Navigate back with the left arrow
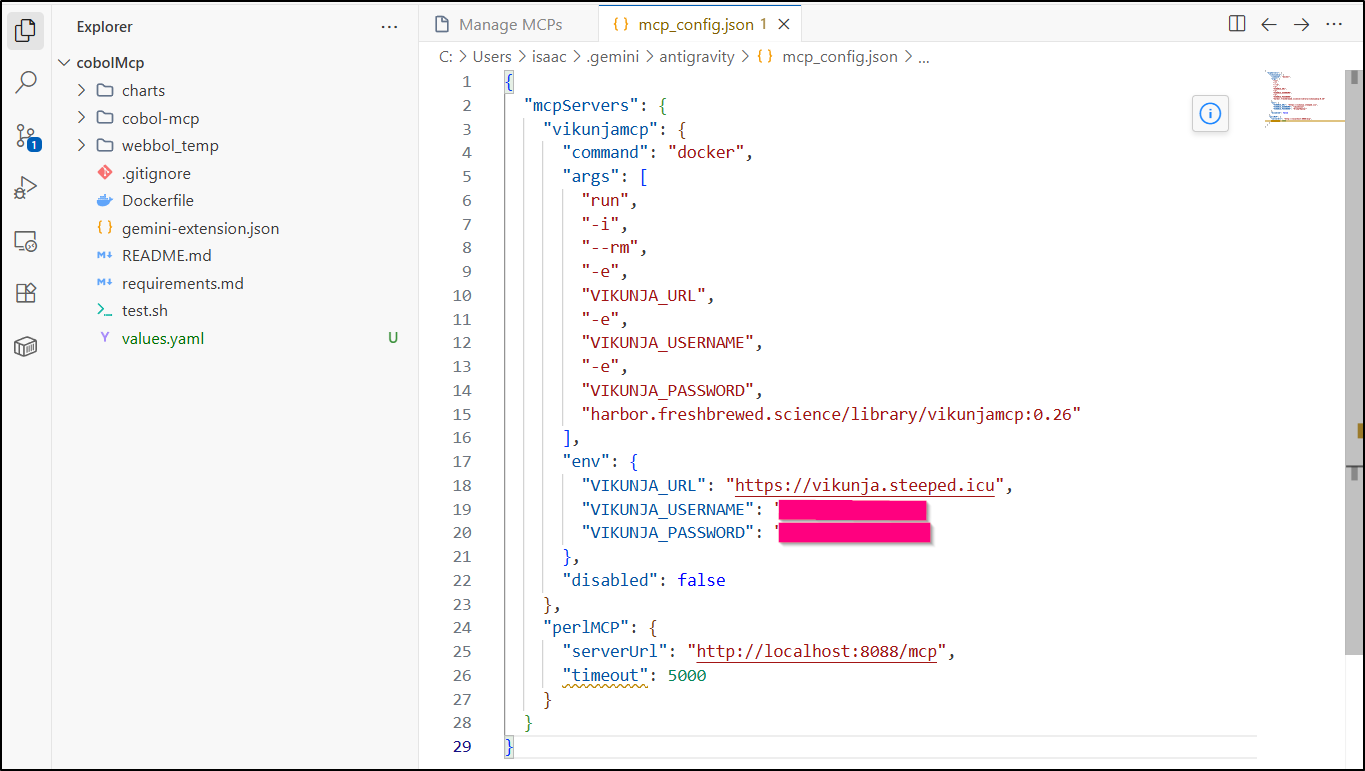 coord(1269,24)
